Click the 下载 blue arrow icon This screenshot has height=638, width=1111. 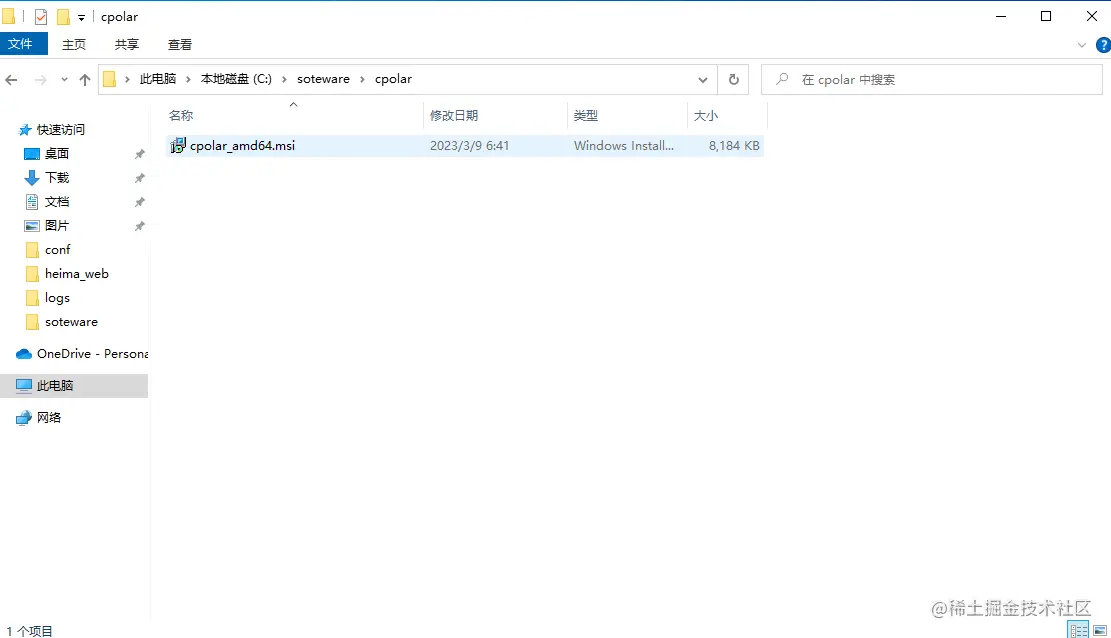pos(32,178)
